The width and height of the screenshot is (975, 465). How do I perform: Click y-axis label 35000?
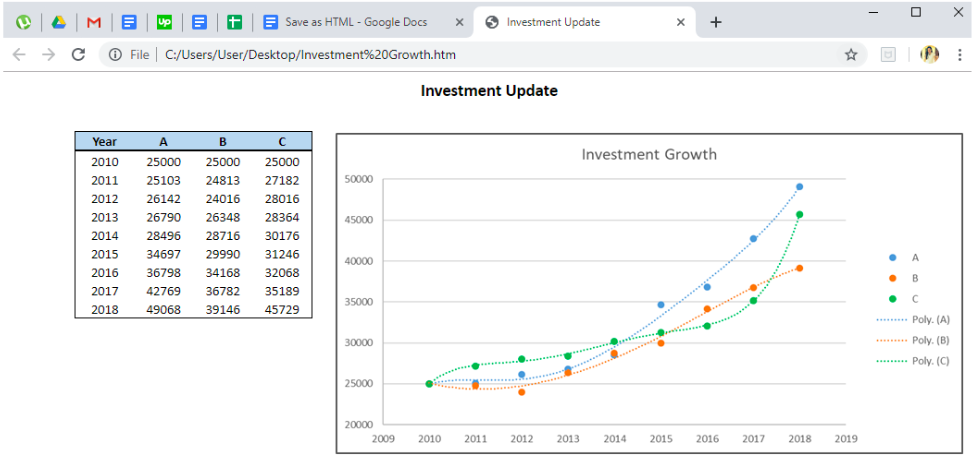click(x=358, y=302)
